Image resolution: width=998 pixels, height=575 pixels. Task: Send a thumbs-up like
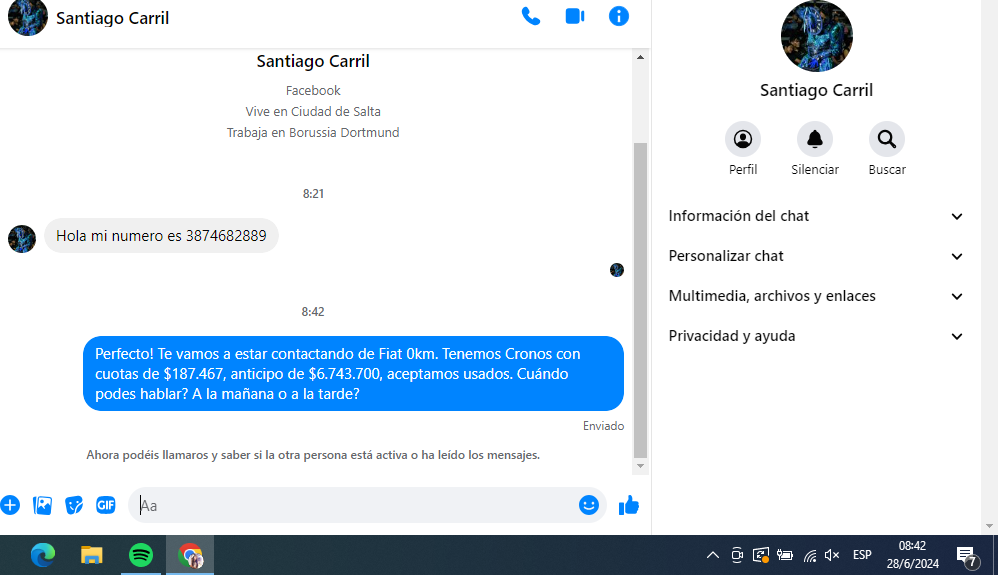click(x=629, y=505)
